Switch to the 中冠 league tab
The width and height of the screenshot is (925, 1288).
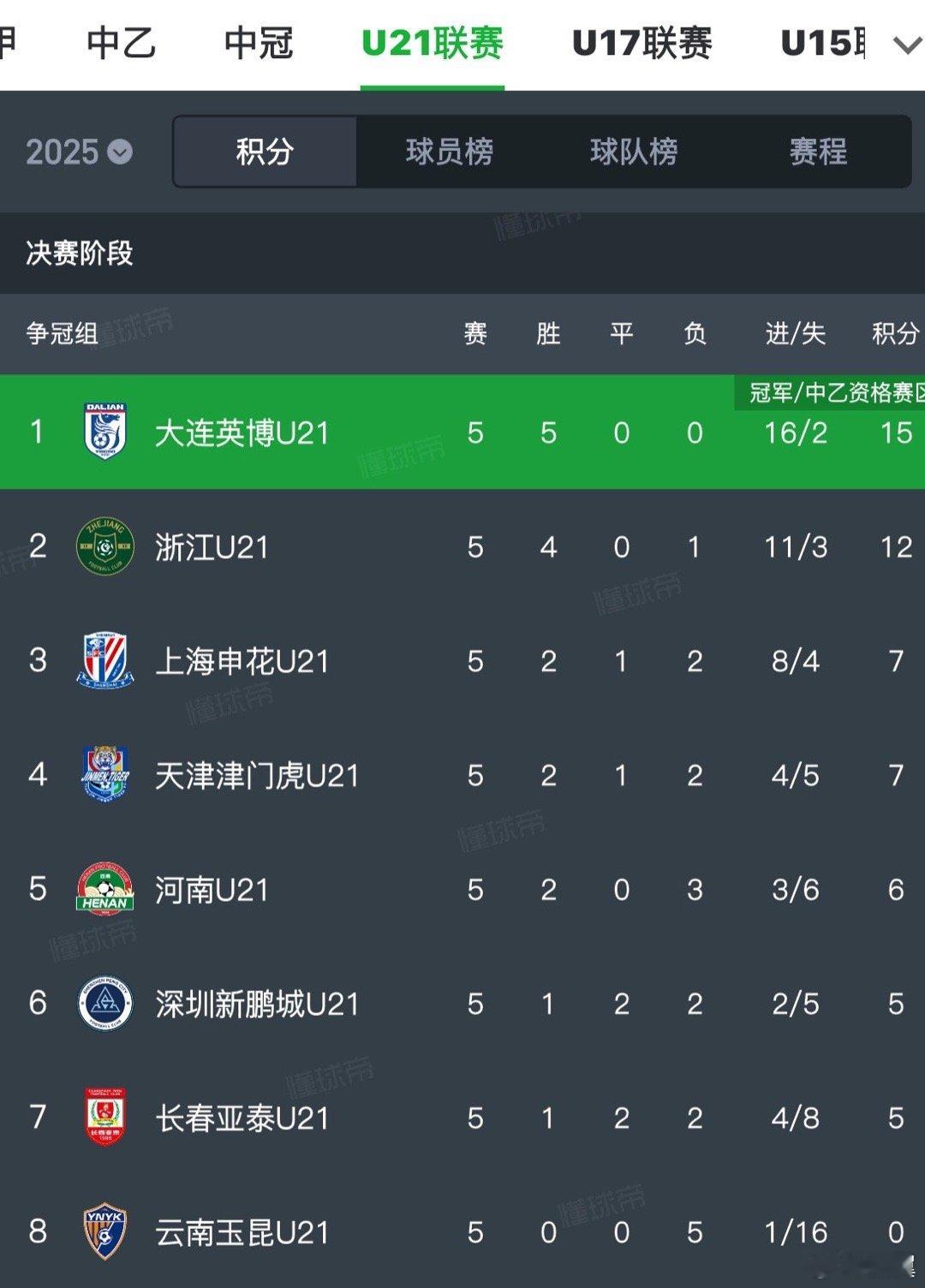pos(259,43)
